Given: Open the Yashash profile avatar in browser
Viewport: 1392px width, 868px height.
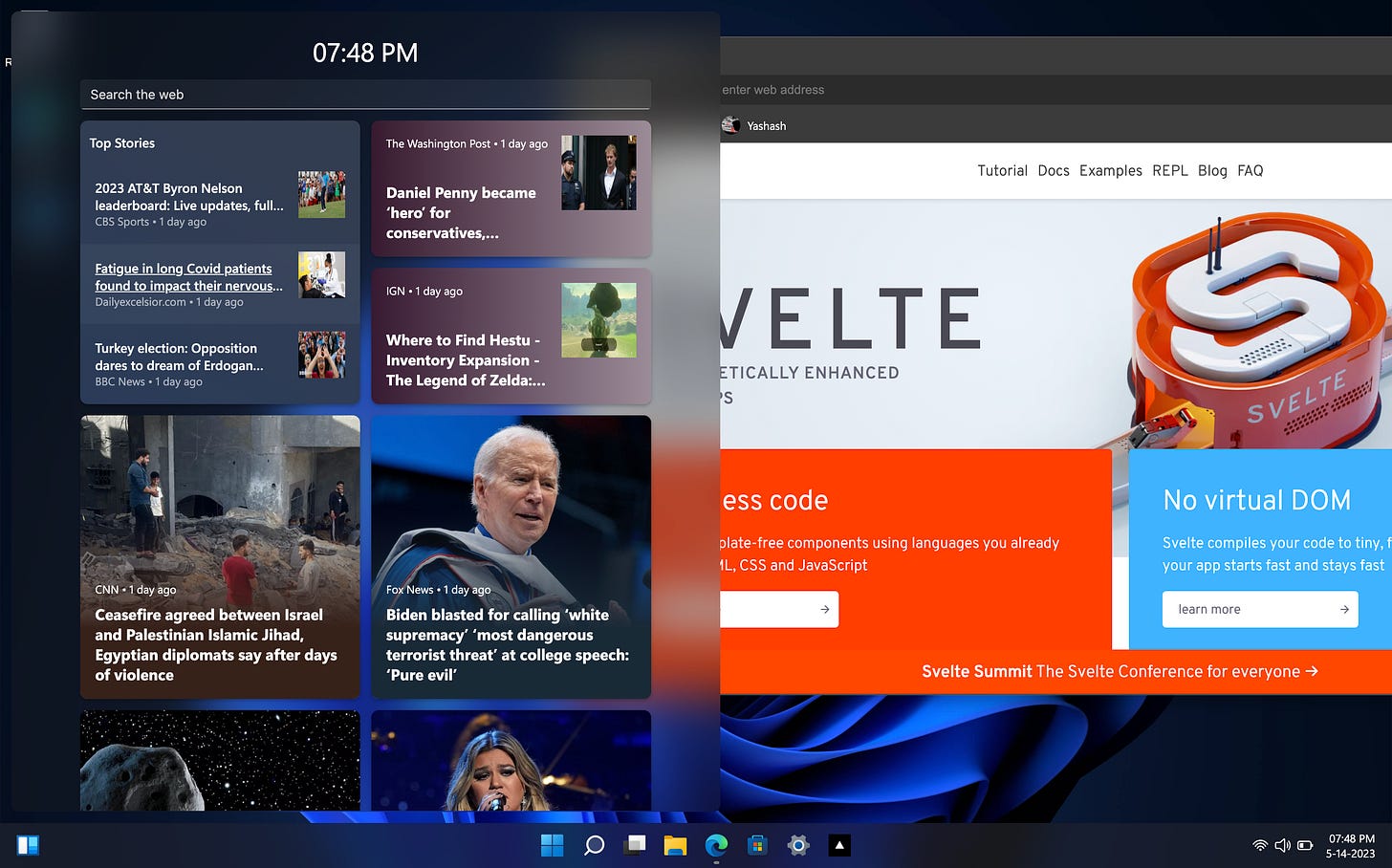Looking at the screenshot, I should pyautogui.click(x=730, y=125).
